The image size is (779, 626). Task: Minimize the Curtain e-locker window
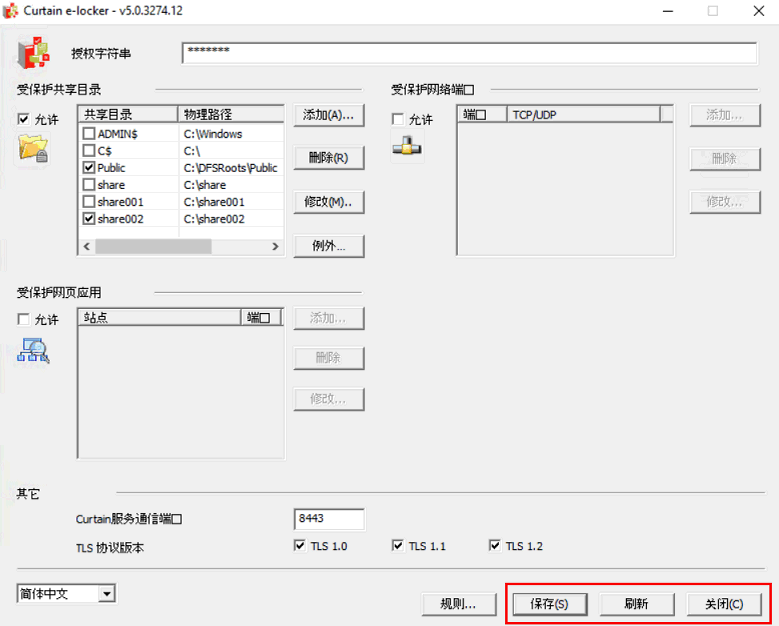[668, 11]
